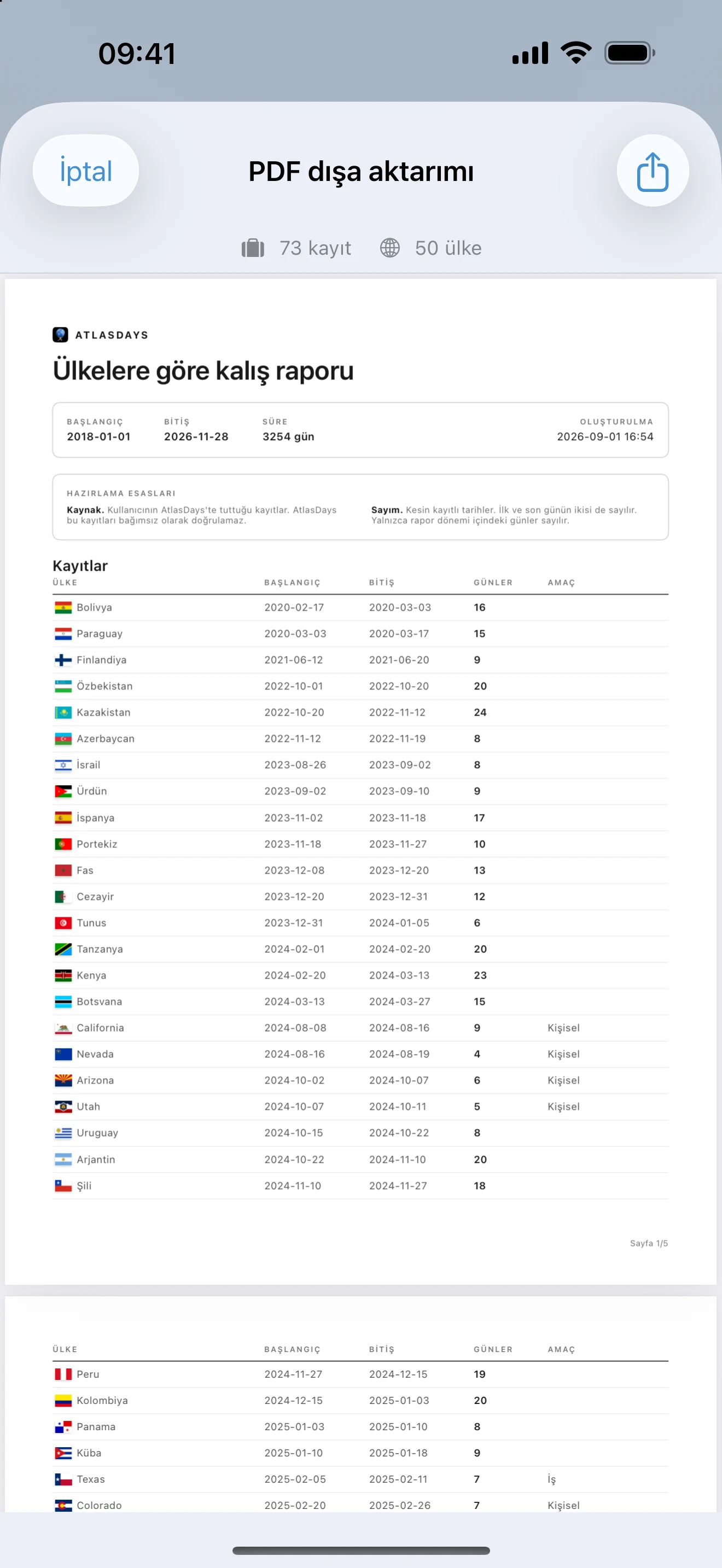Screen dimensions: 722x1568
Task: Click the Finlandiya flag icon
Action: point(63,660)
